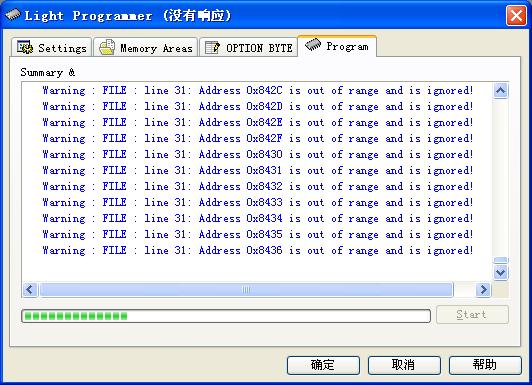This screenshot has width=532, height=385.
Task: Click the Summary label above the log
Action: (x=48, y=72)
